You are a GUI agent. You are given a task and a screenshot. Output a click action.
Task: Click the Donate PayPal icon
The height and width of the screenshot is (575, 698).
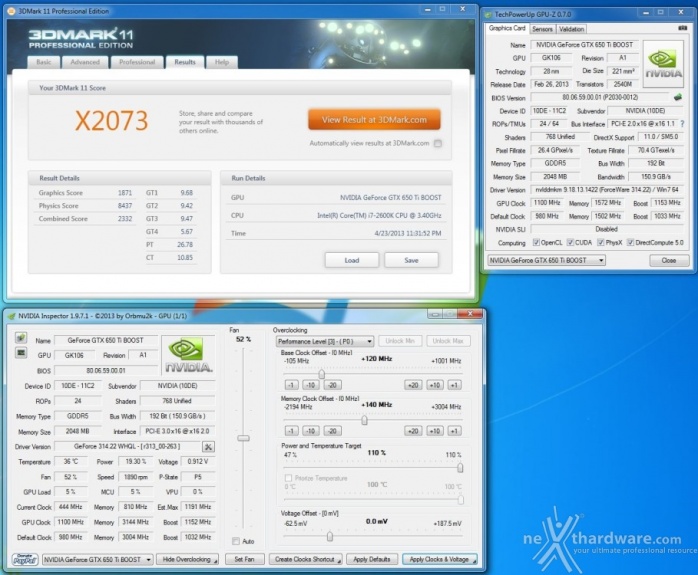(25, 559)
